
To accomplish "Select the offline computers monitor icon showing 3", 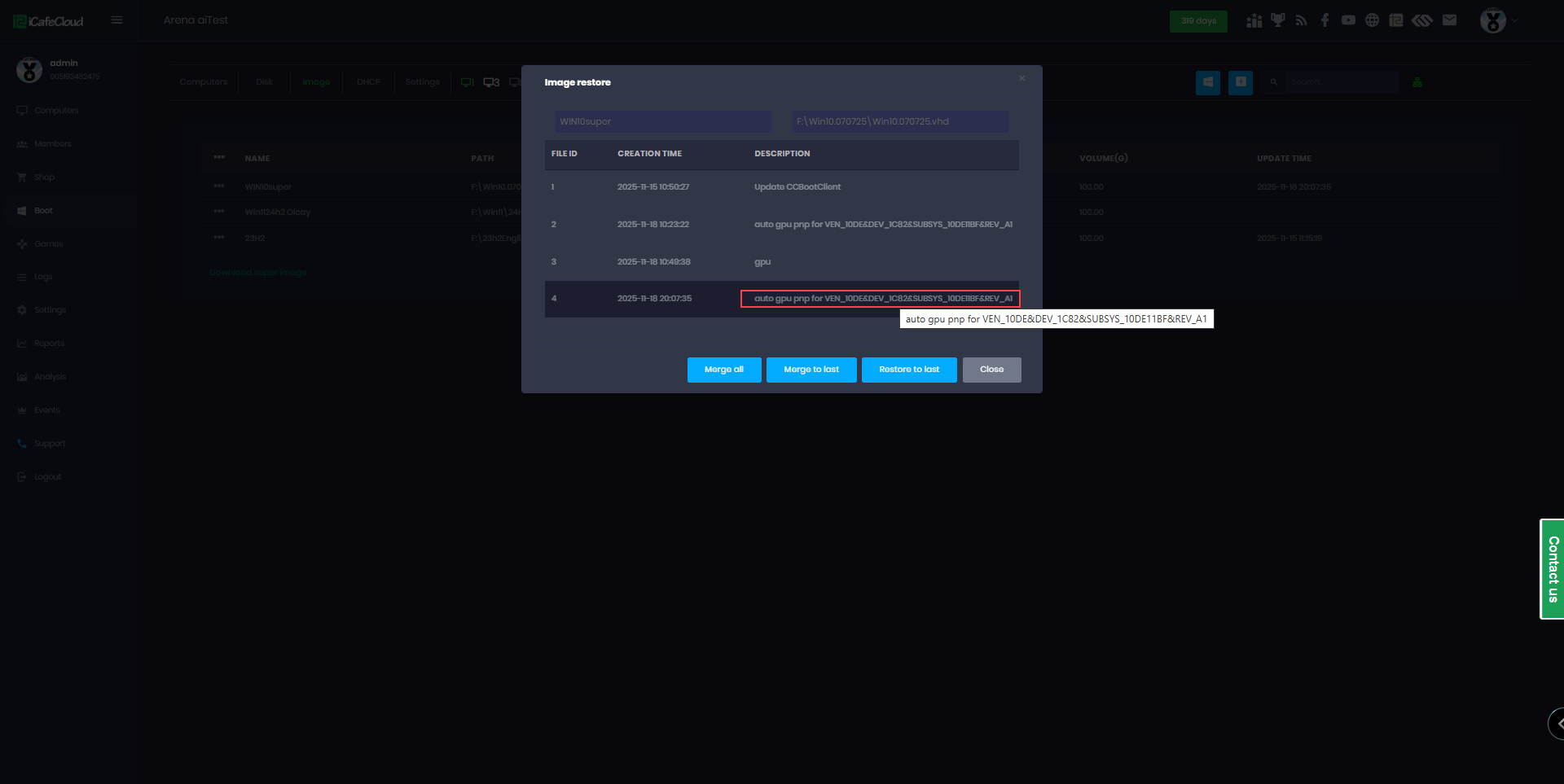I will (491, 81).
